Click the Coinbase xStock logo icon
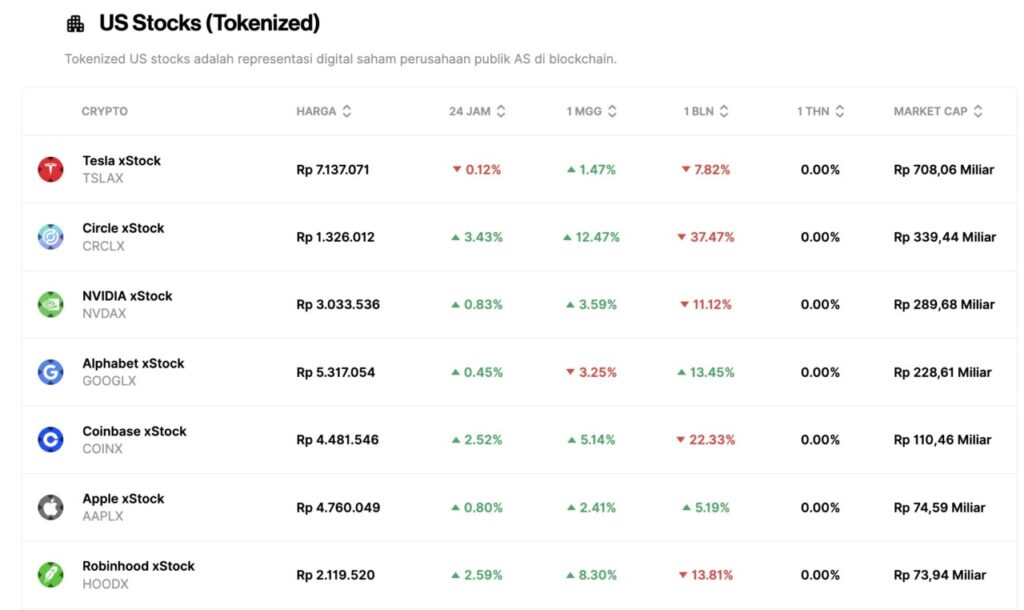 coord(50,439)
